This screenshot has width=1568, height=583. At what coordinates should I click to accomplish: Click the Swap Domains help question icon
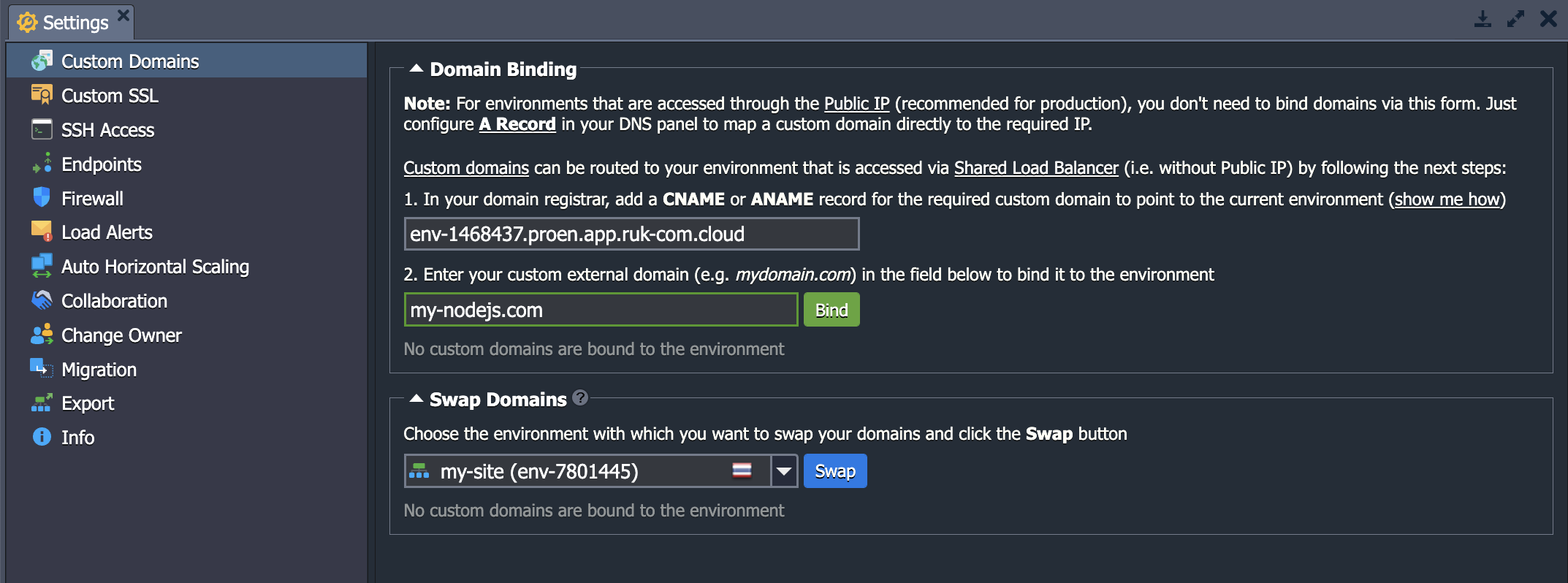(x=580, y=397)
